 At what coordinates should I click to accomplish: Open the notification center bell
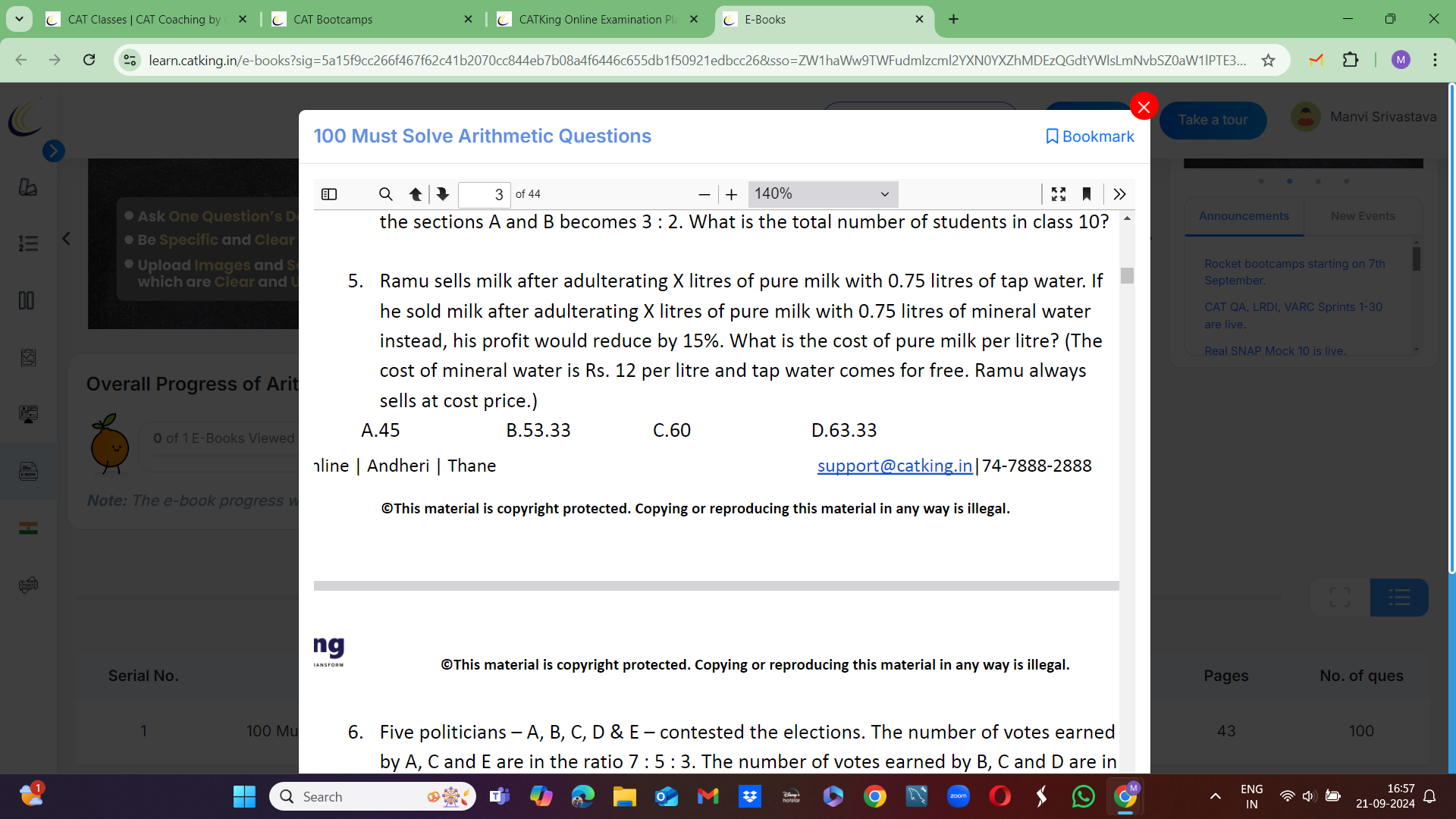click(x=1429, y=796)
